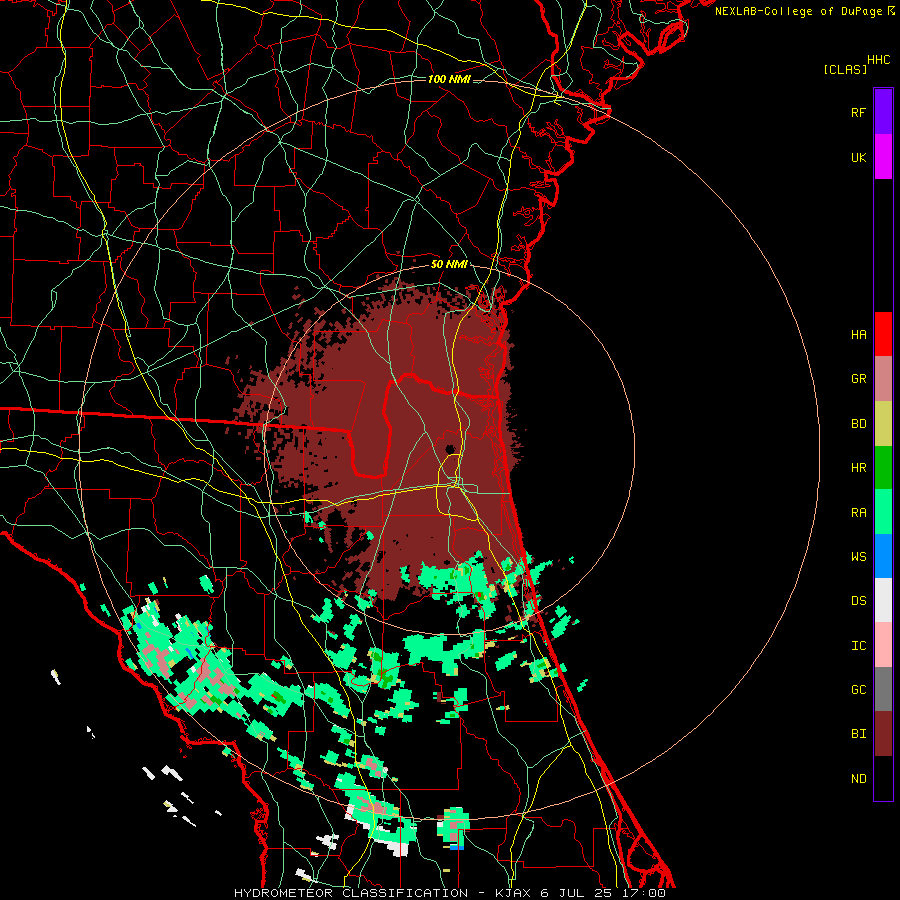Click the 100 NMI range ring label
900x900 pixels.
449,79
